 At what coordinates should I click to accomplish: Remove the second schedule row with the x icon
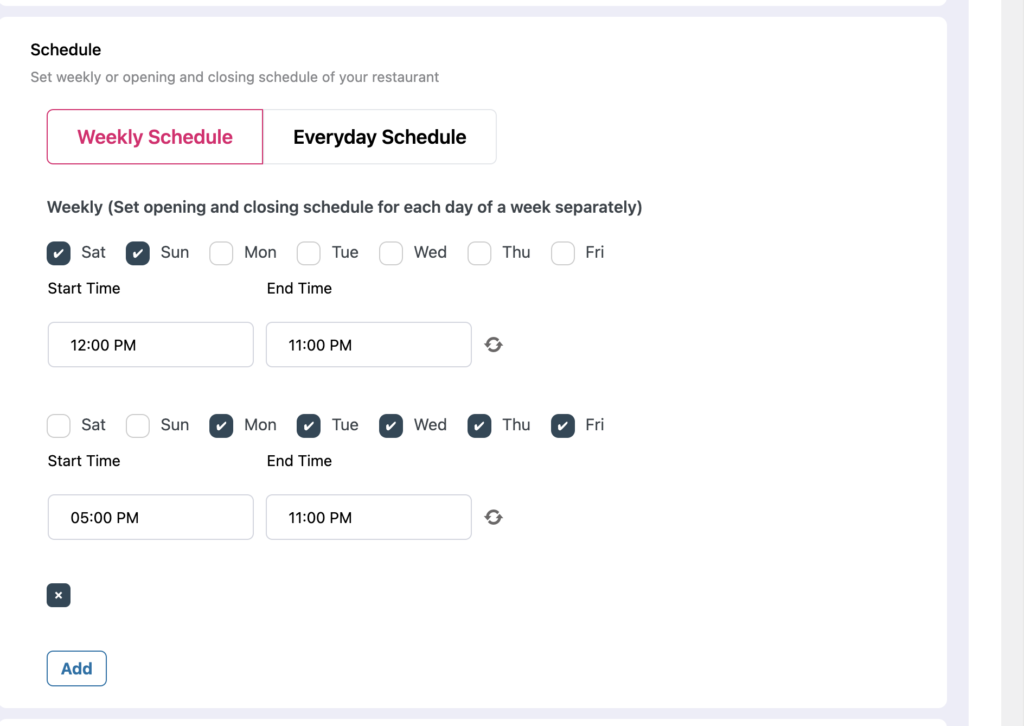click(x=58, y=596)
